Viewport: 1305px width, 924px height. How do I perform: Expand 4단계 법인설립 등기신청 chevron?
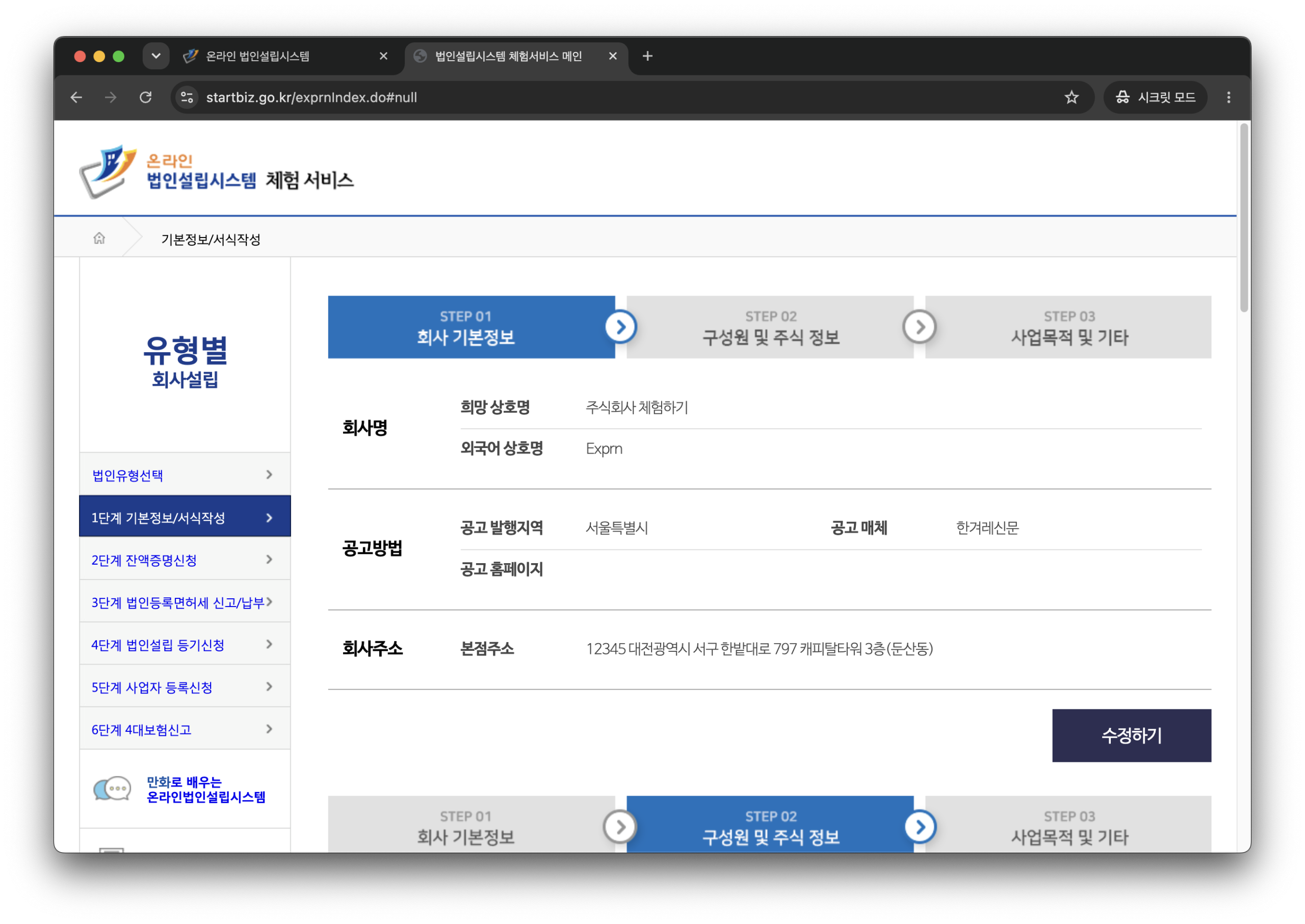tap(270, 644)
